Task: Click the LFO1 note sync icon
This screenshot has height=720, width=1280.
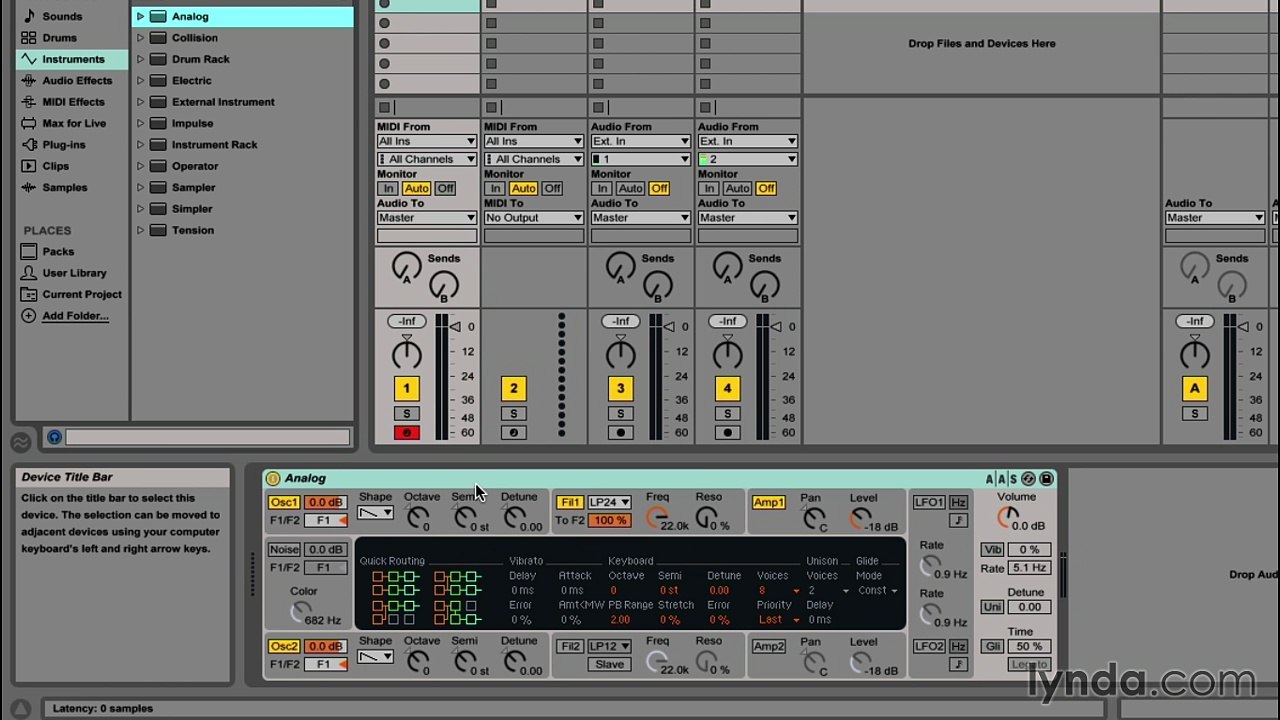Action: tap(958, 520)
